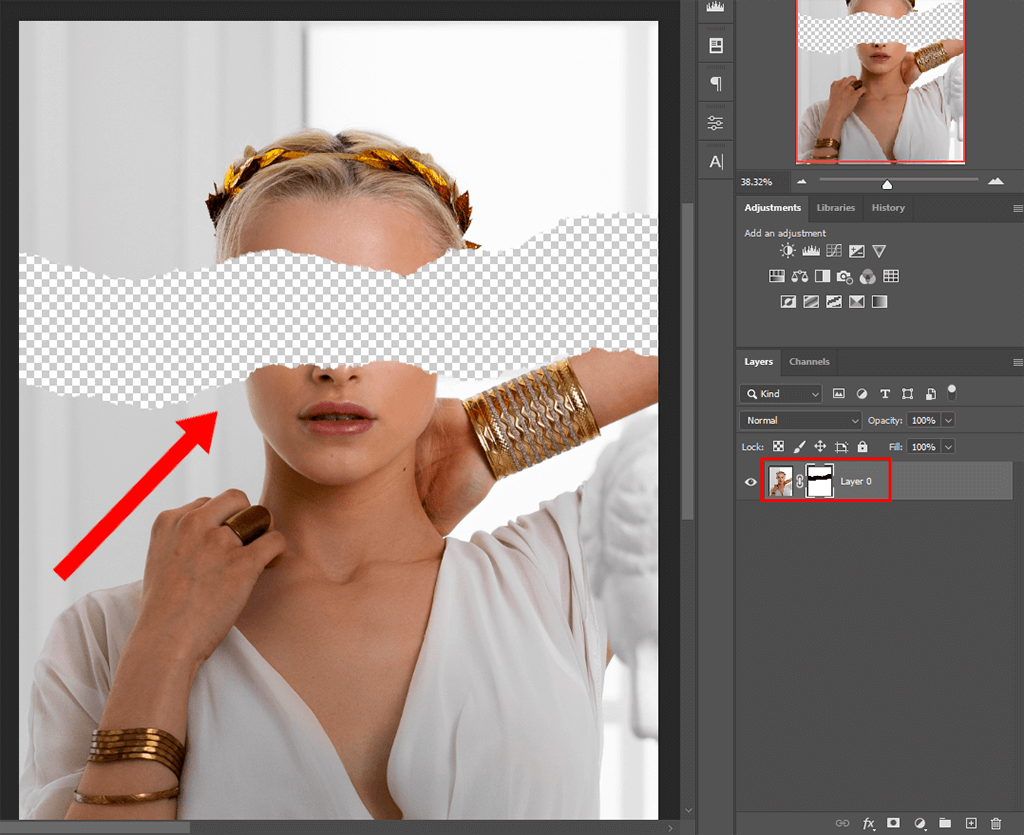Switch to the History tab

click(x=888, y=208)
